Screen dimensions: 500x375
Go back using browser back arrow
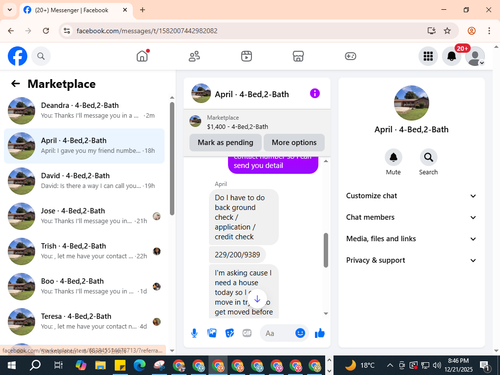(11, 31)
